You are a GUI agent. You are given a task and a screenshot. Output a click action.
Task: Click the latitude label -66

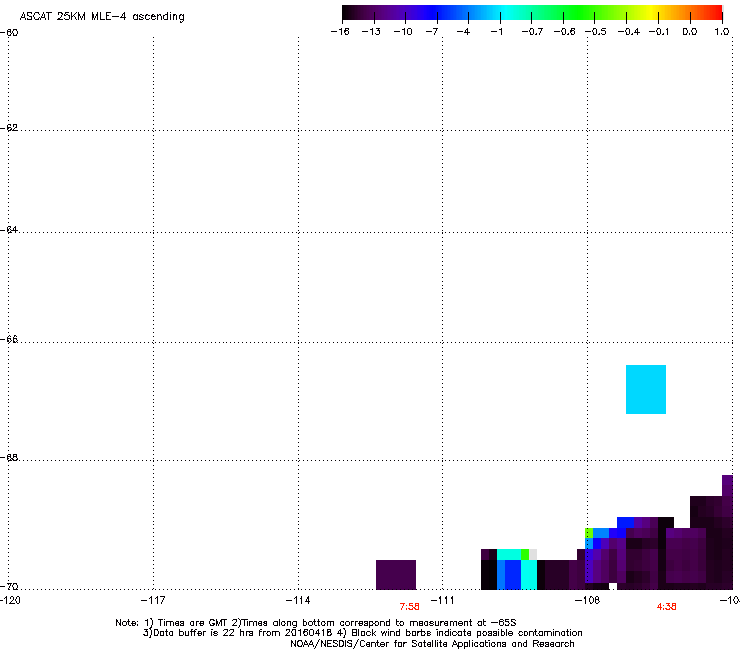(9, 340)
